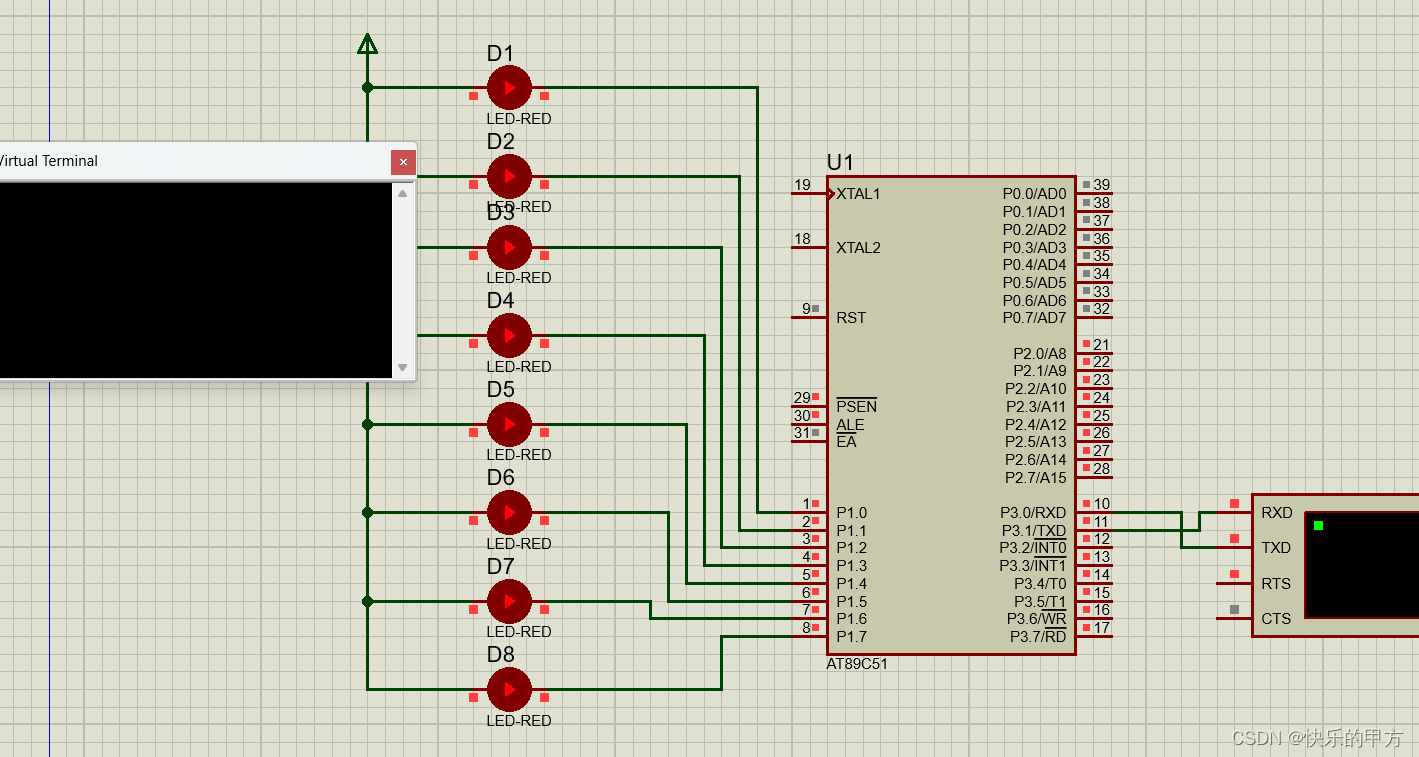
Task: Click the terminal component RTS pin label
Action: click(1276, 584)
